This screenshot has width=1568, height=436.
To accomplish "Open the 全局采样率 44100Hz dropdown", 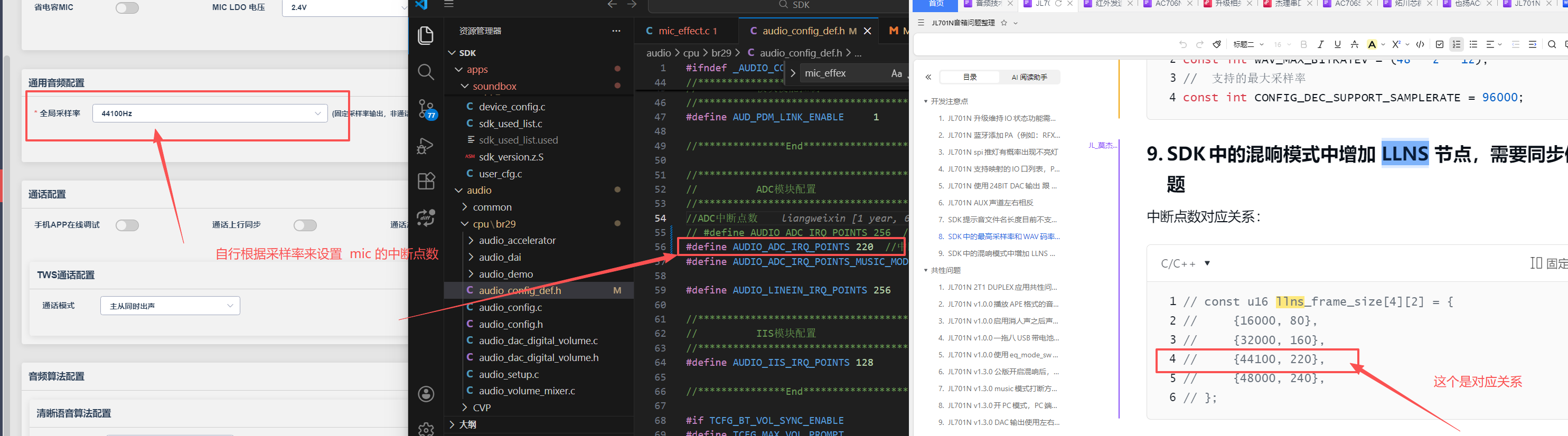I will [x=209, y=113].
